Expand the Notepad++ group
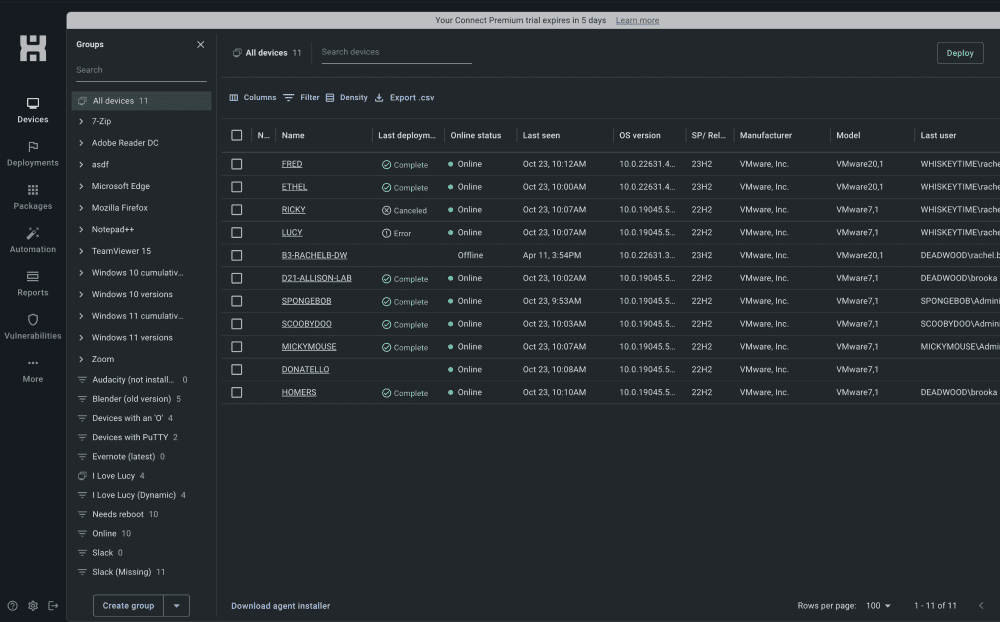 (x=81, y=230)
